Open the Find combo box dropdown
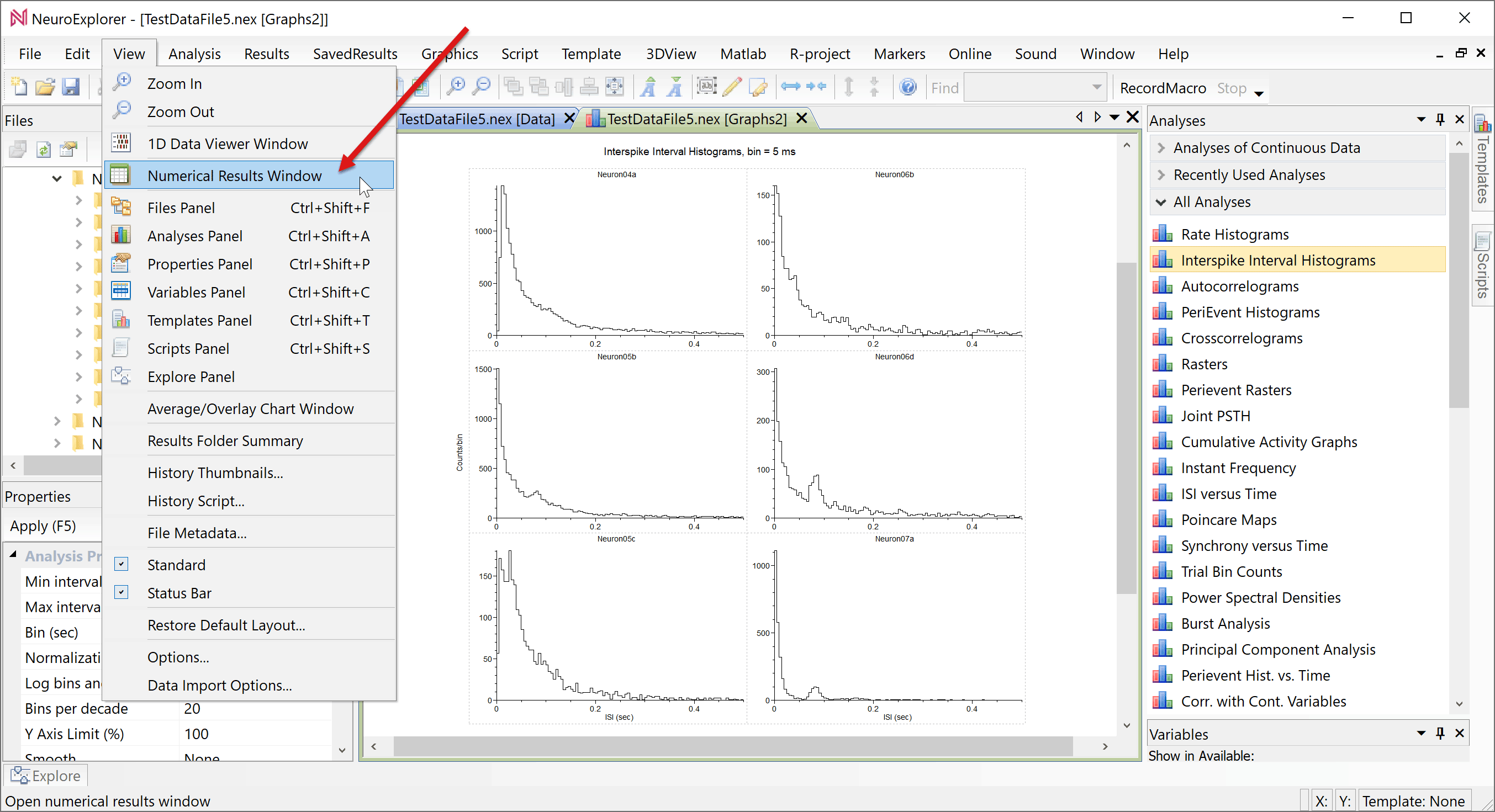The width and height of the screenshot is (1495, 812). click(1096, 88)
